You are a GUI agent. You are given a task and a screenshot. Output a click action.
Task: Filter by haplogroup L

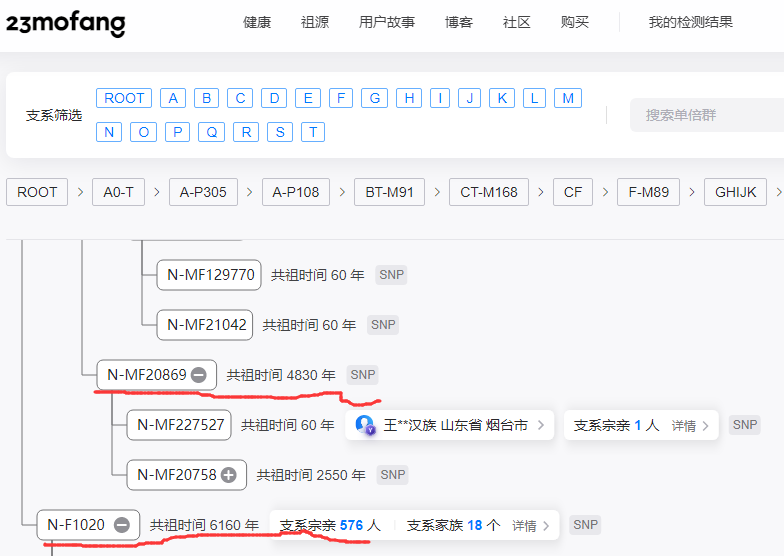click(x=534, y=98)
